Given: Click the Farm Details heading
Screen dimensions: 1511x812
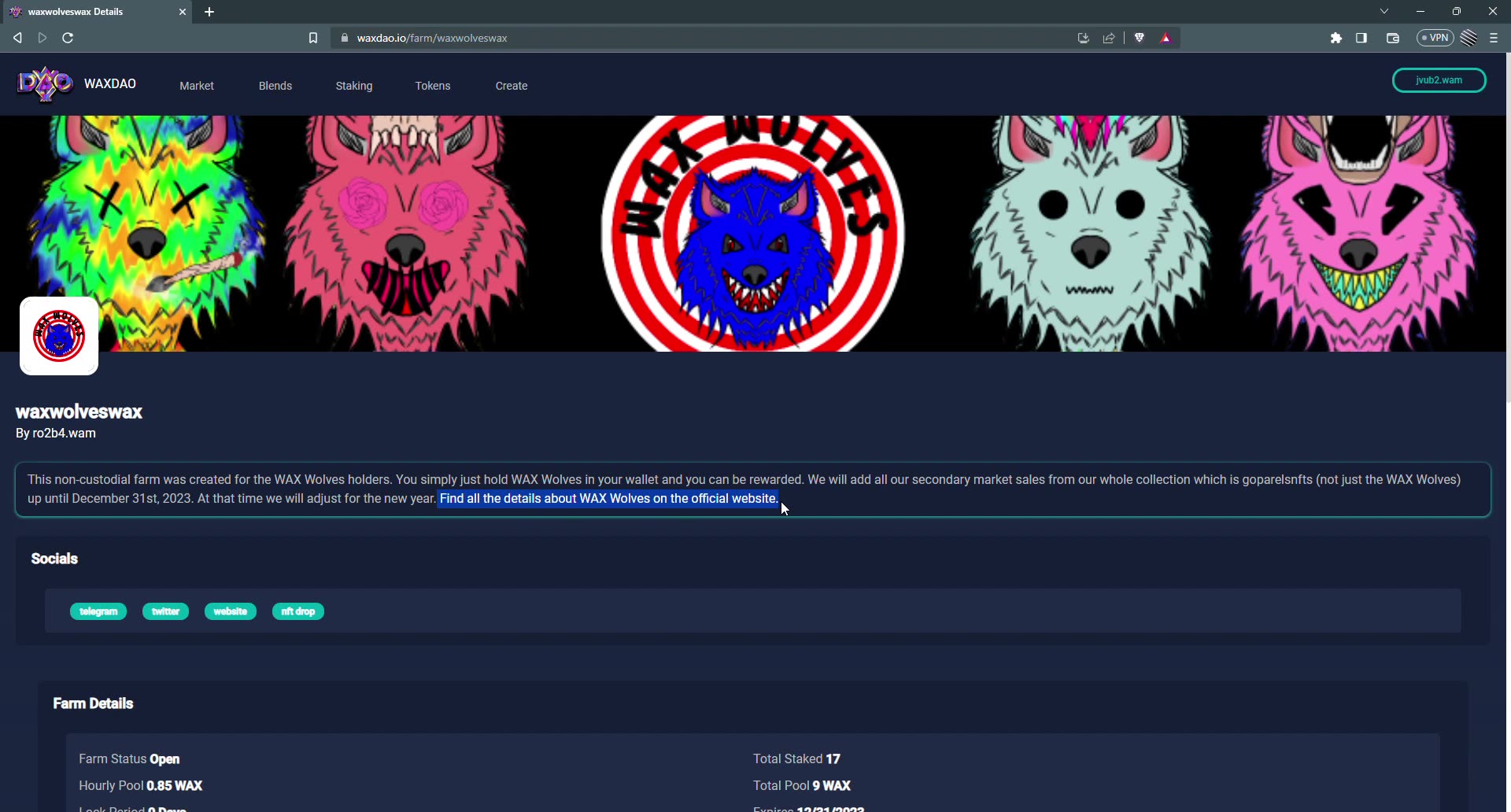Looking at the screenshot, I should point(93,703).
